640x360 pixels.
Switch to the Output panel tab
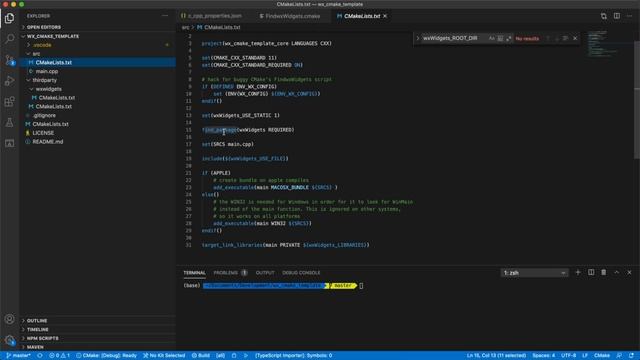coord(265,273)
